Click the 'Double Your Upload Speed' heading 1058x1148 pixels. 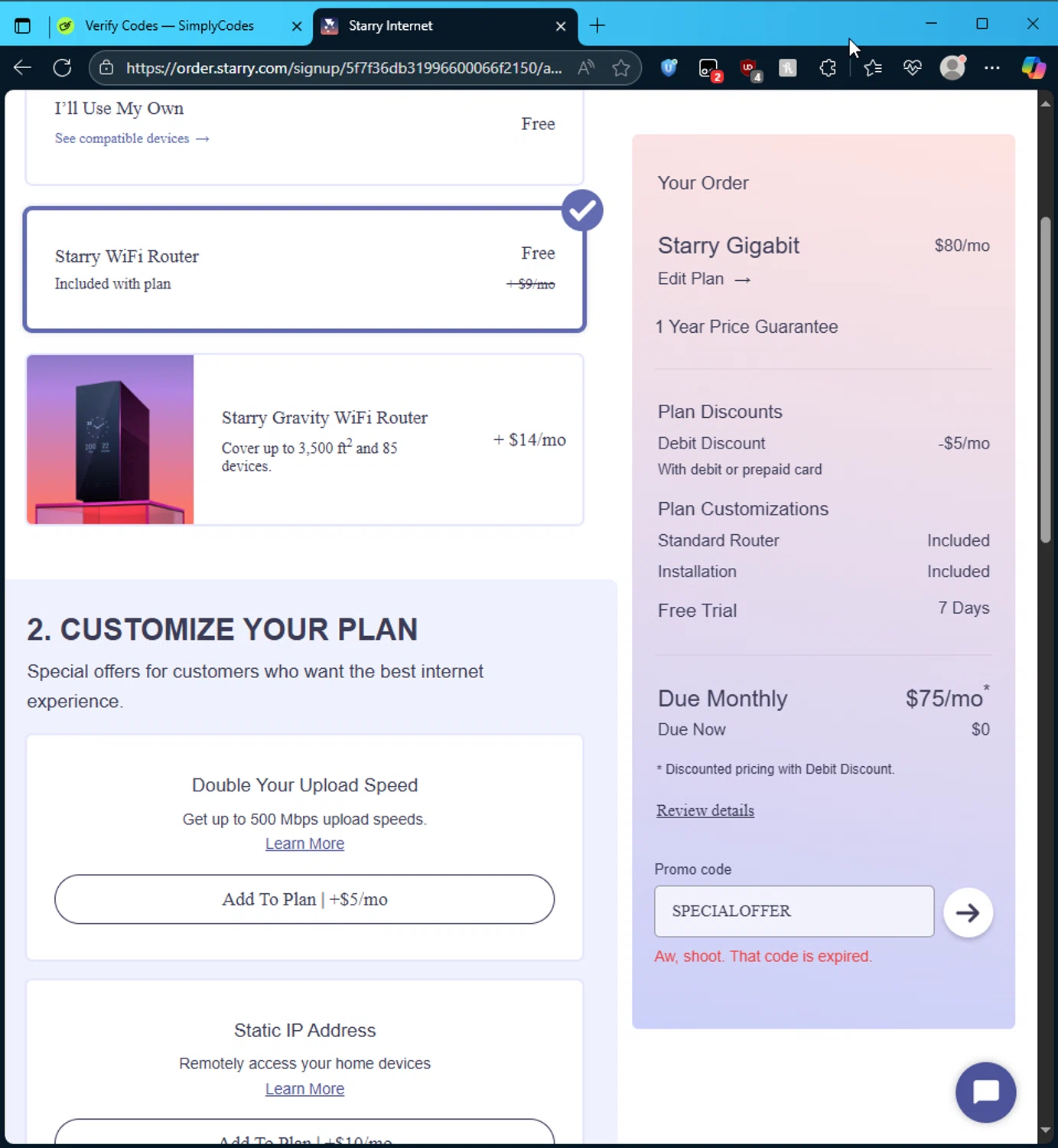[x=304, y=785]
